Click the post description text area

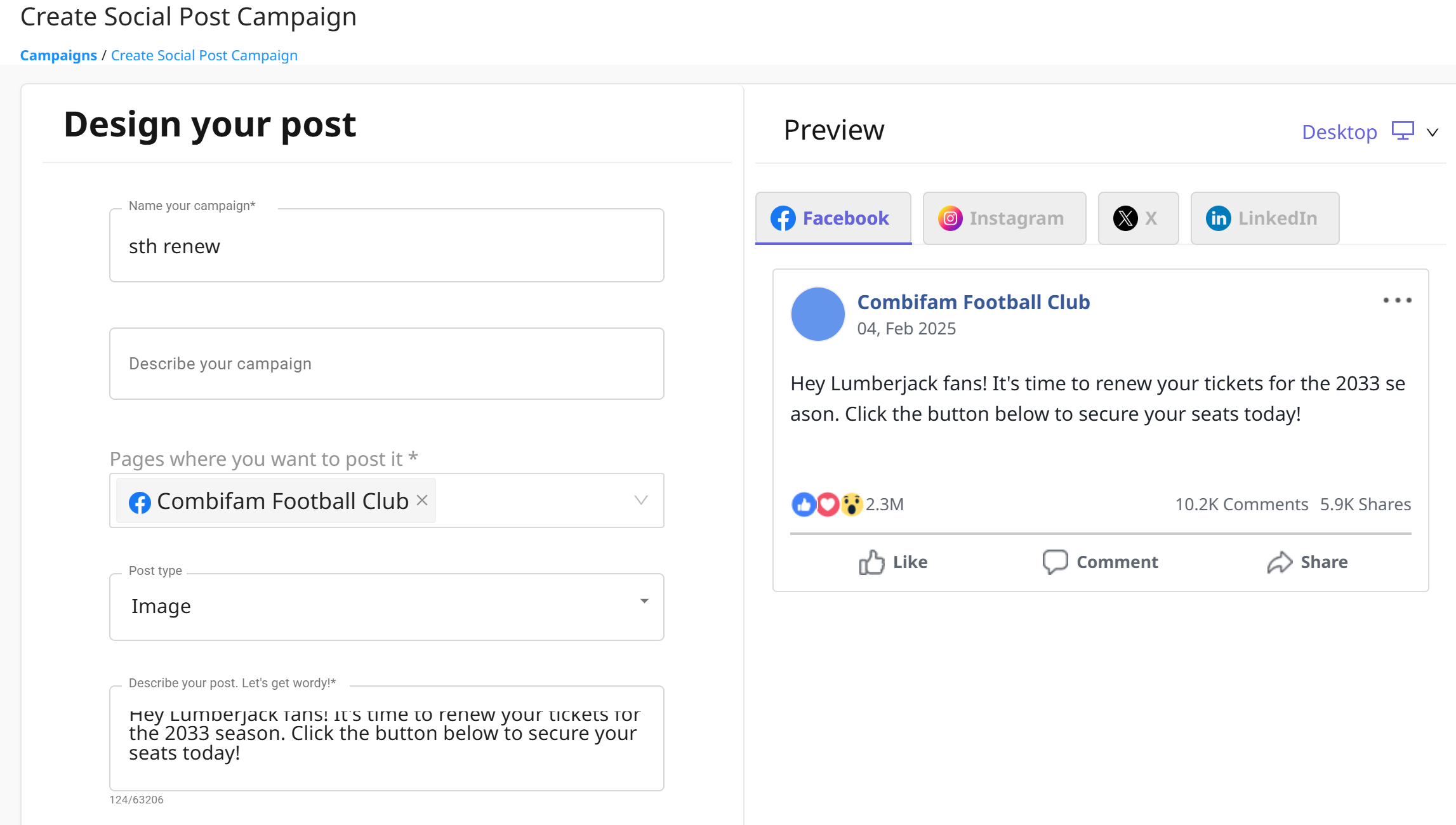coord(387,738)
